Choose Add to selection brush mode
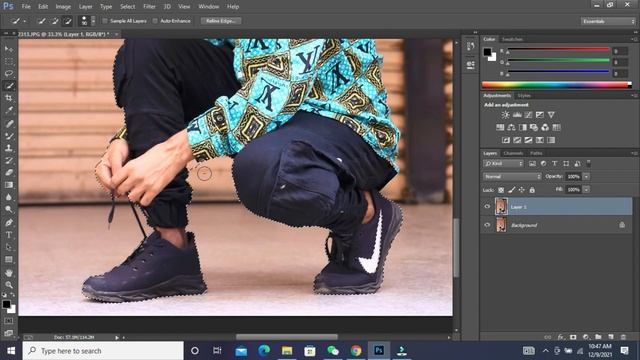 [54, 21]
